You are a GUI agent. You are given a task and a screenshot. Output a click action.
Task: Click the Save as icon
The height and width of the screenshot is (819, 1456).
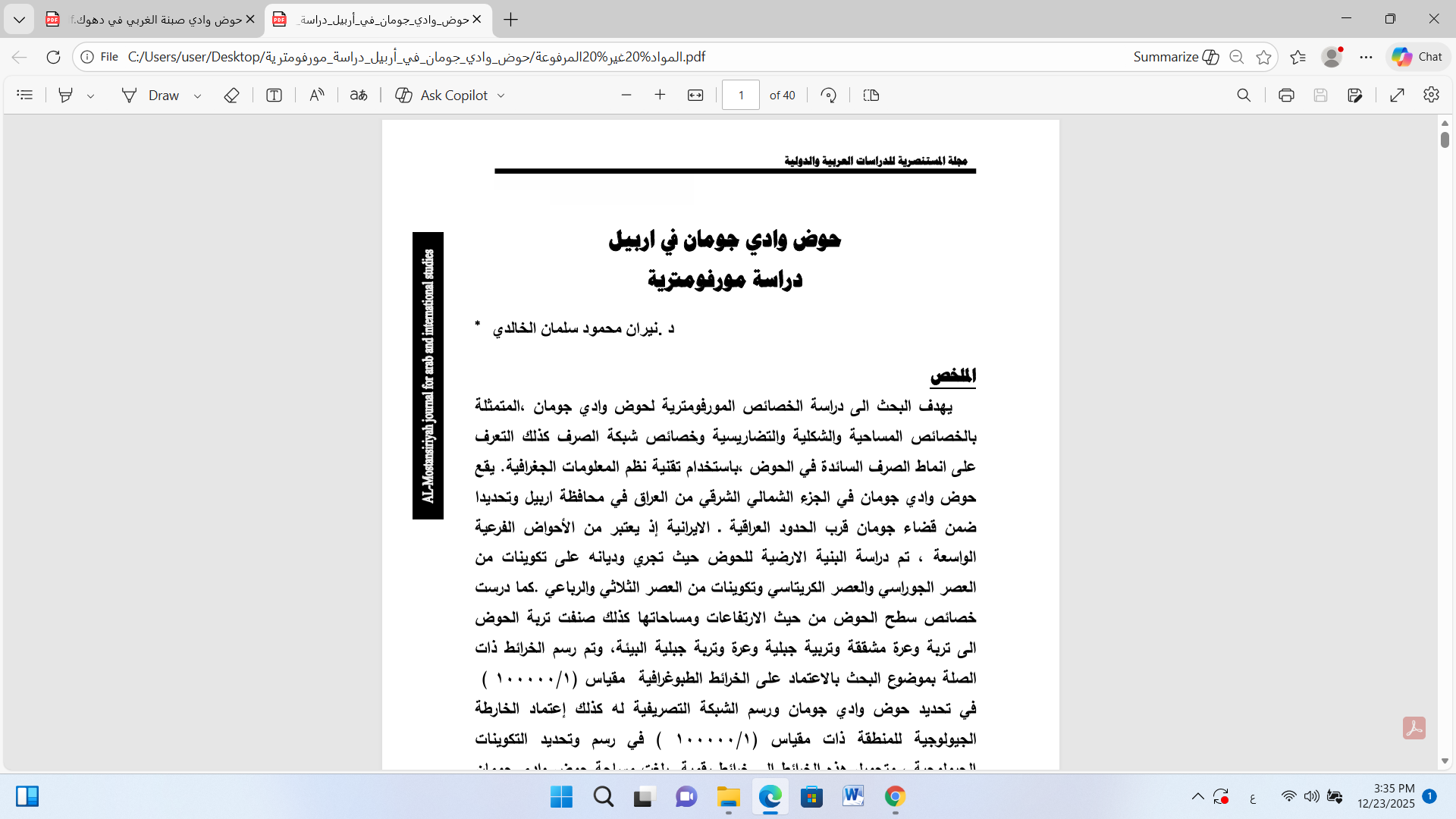point(1355,95)
